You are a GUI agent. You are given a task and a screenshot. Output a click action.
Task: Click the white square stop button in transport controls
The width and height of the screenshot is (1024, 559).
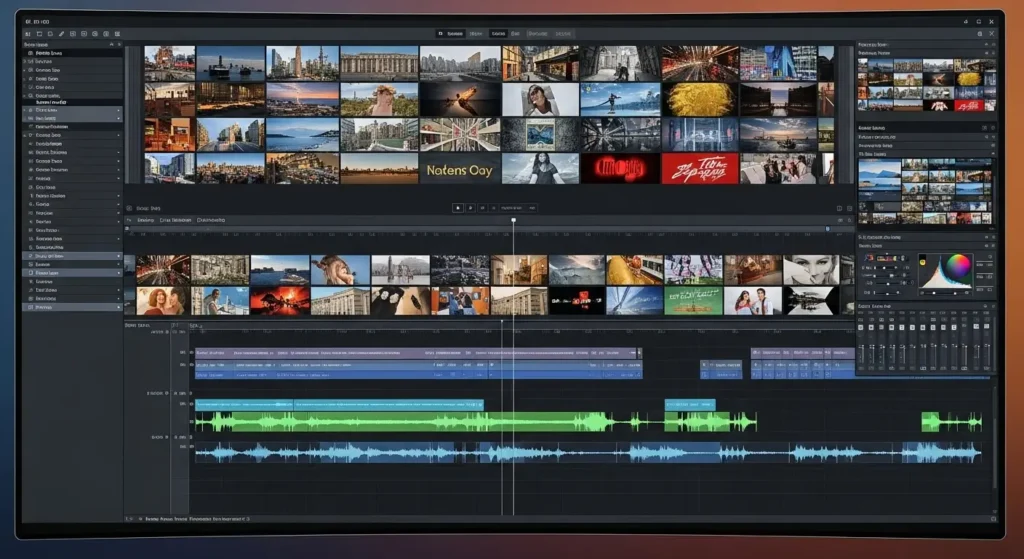[458, 208]
